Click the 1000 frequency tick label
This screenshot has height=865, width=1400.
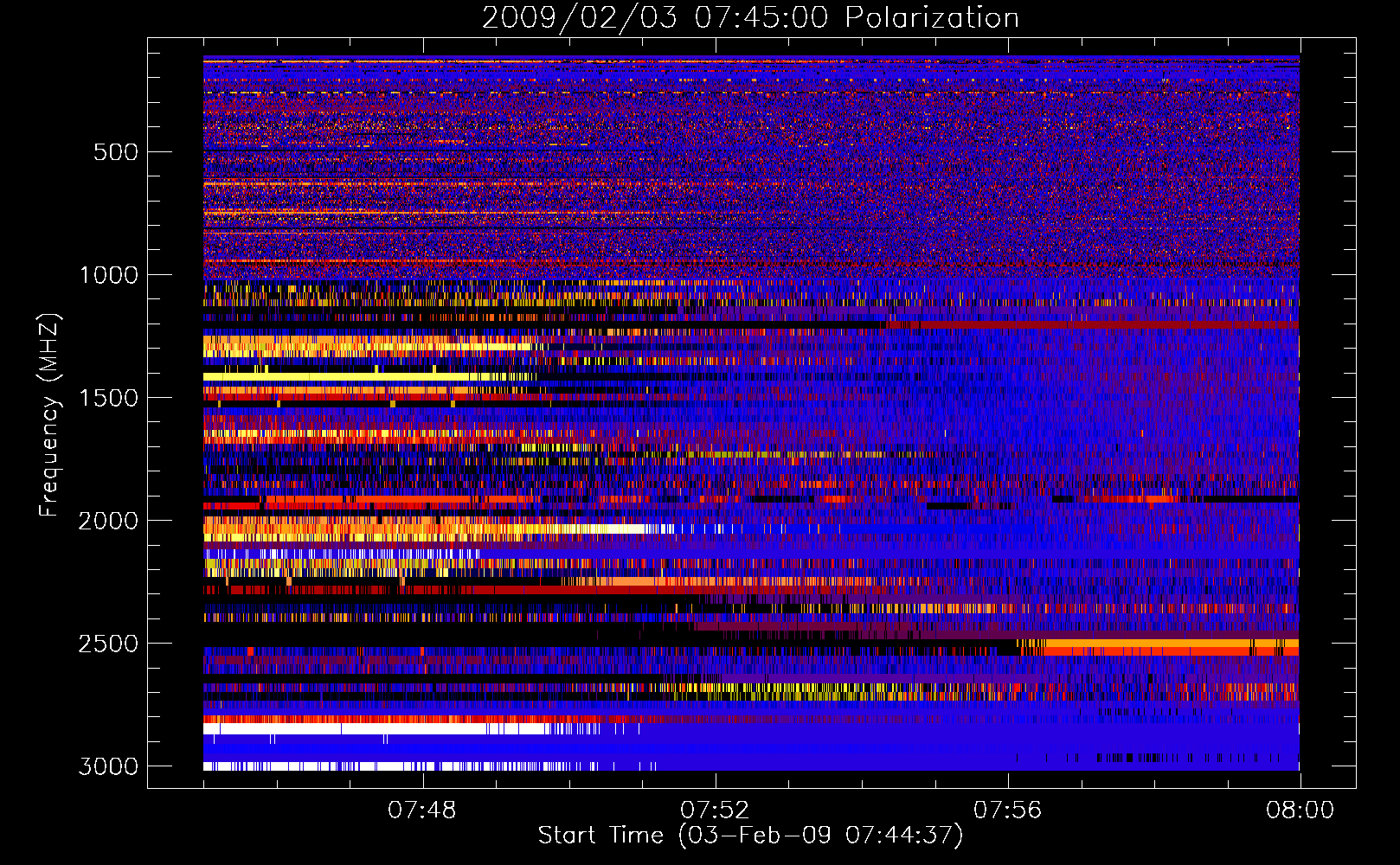pyautogui.click(x=109, y=275)
